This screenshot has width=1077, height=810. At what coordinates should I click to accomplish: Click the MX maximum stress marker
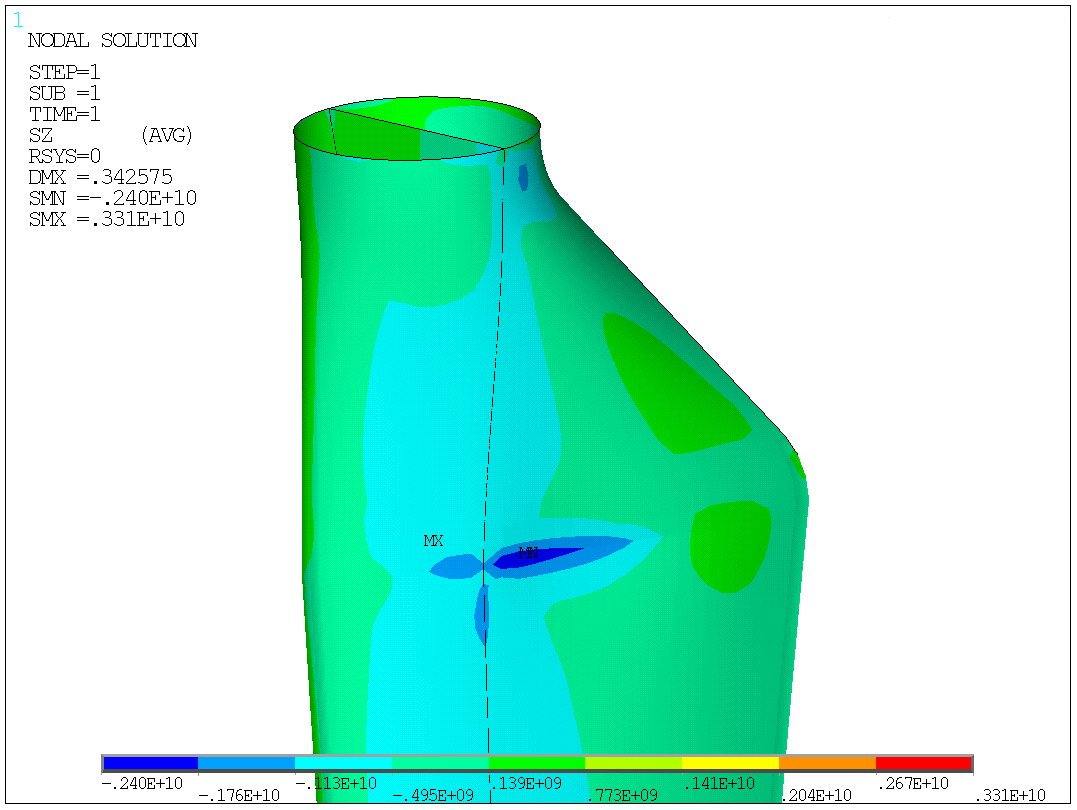(433, 541)
